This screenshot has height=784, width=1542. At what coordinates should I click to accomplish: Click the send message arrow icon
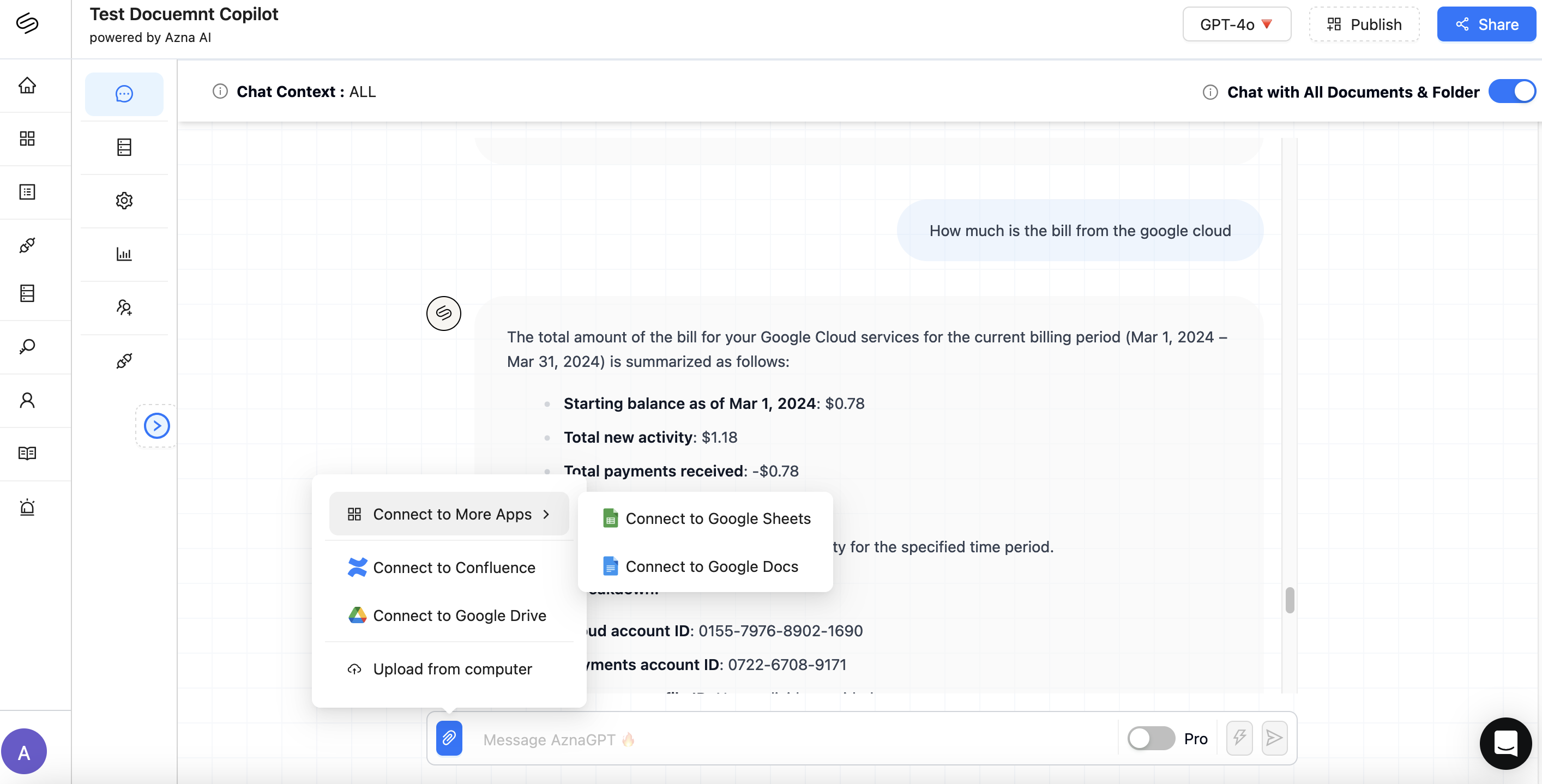click(x=1274, y=738)
